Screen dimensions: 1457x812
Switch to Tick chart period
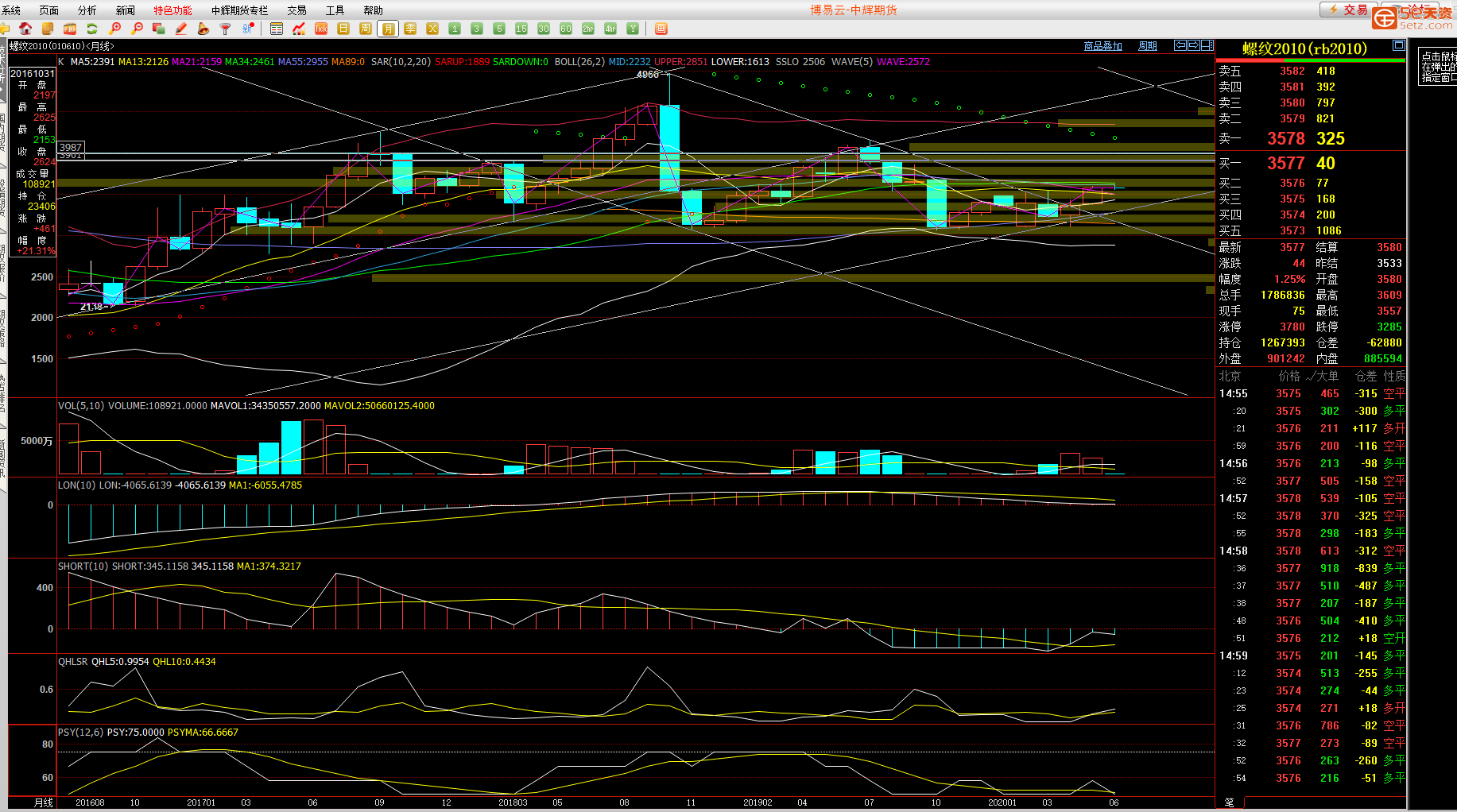pos(321,29)
